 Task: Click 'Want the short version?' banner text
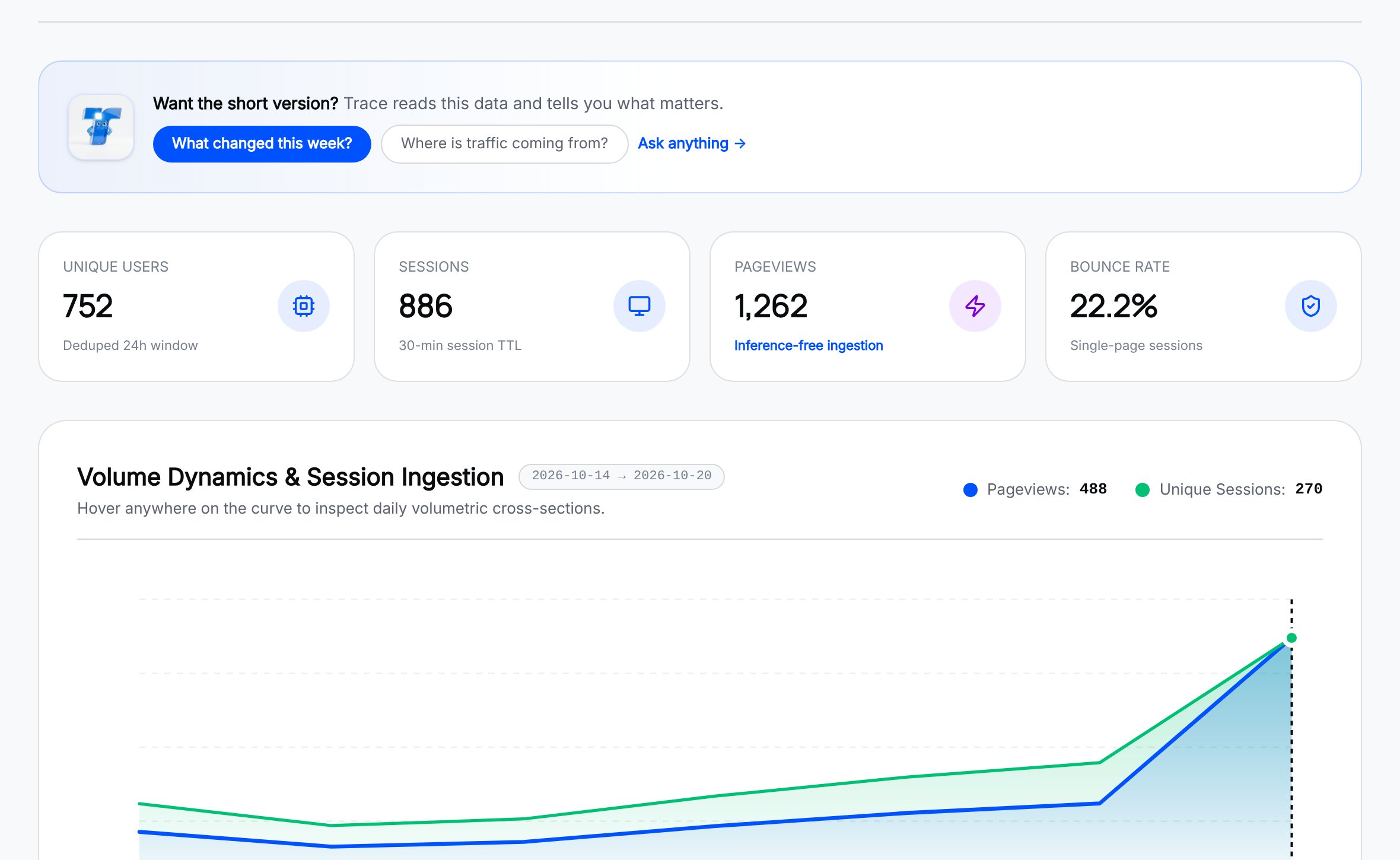click(x=246, y=103)
